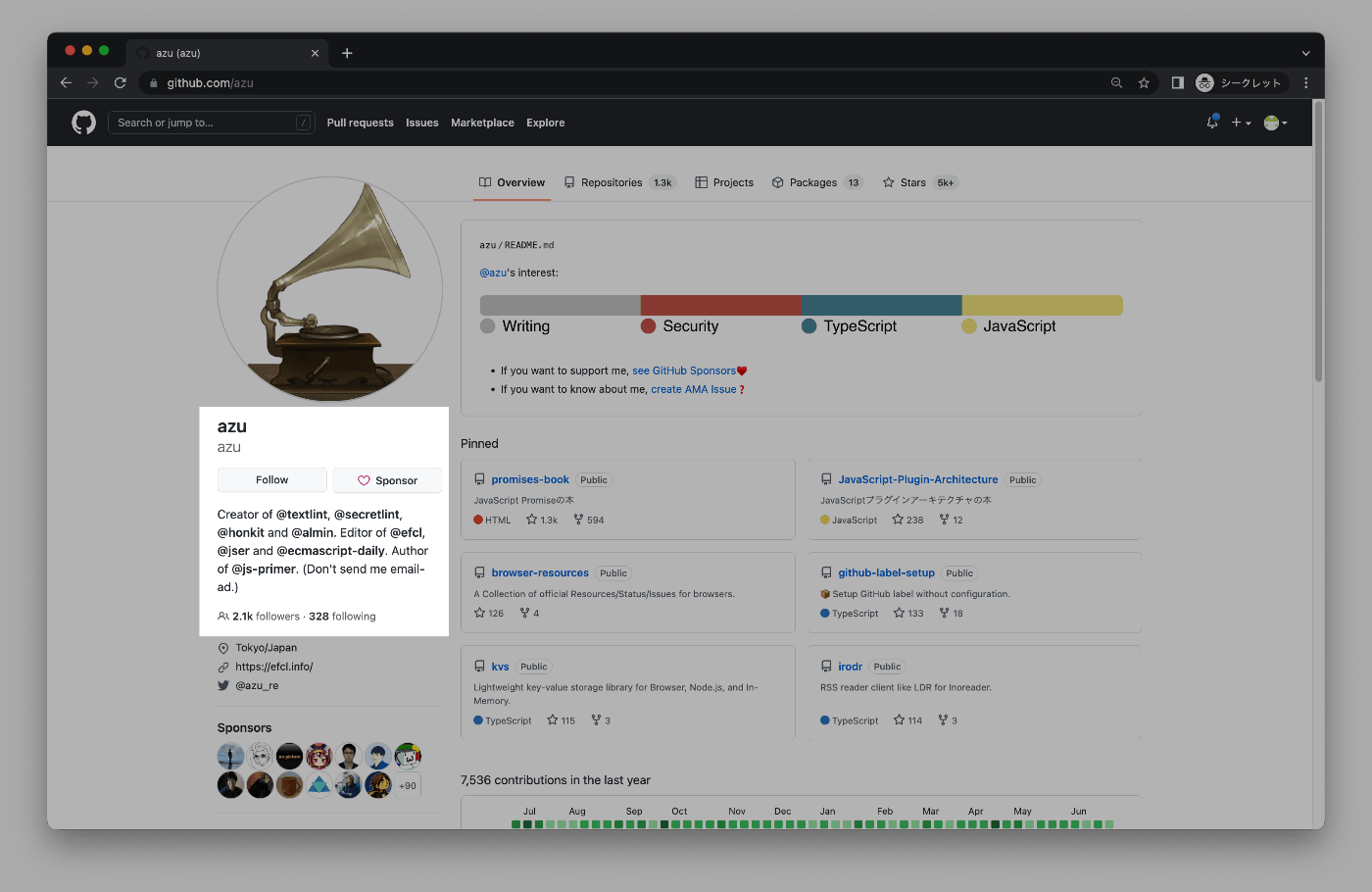This screenshot has width=1372, height=892.
Task: Switch to the Projects tab
Action: [724, 182]
